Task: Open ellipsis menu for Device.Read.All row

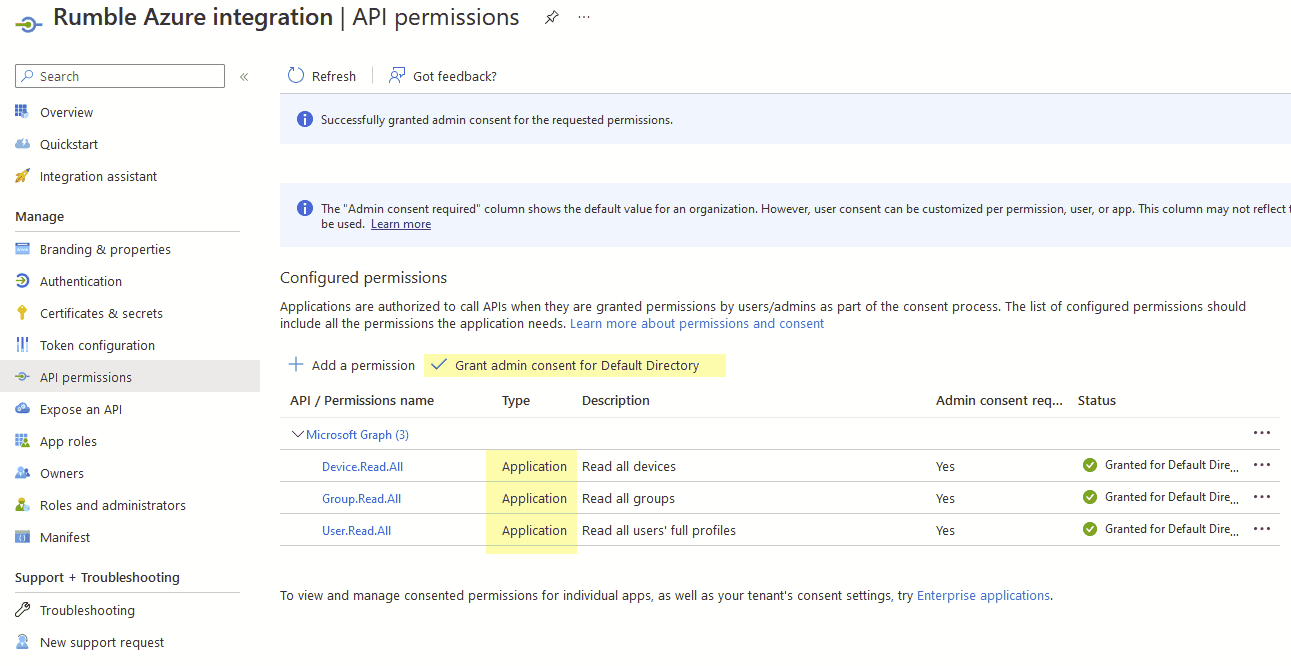Action: [1262, 465]
